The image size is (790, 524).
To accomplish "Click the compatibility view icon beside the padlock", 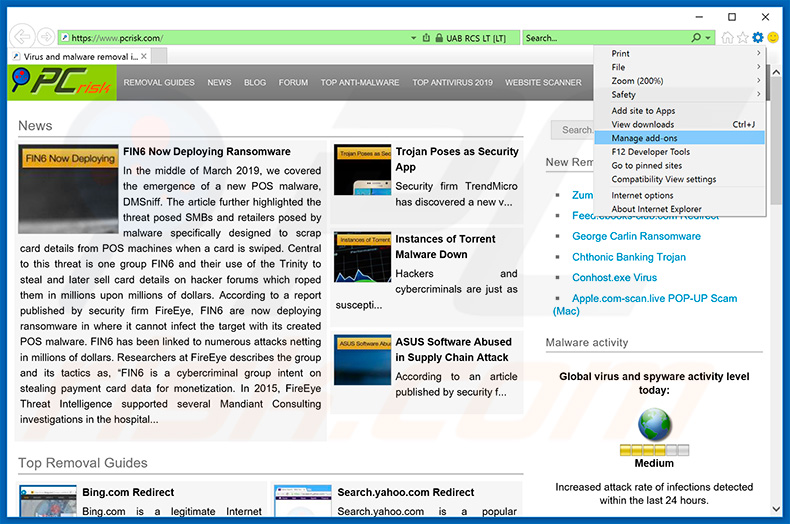I will tap(426, 38).
